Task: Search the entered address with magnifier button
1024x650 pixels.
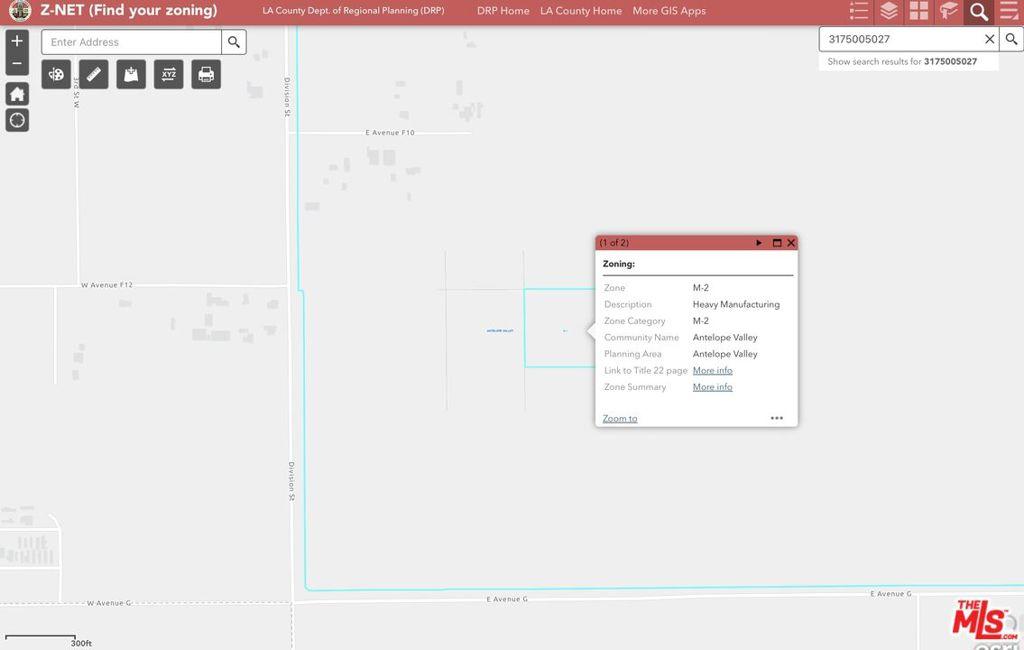Action: pyautogui.click(x=234, y=42)
